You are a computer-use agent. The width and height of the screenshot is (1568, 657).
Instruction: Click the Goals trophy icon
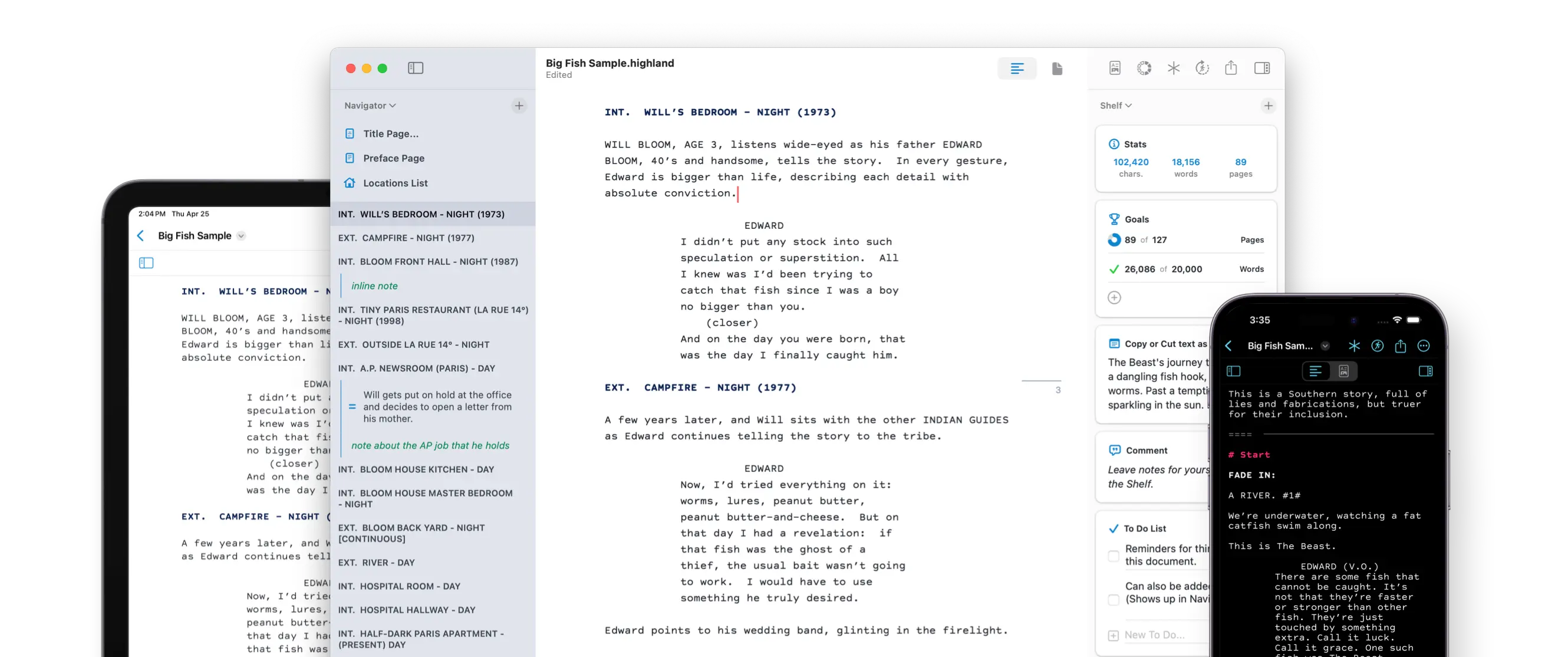1114,219
